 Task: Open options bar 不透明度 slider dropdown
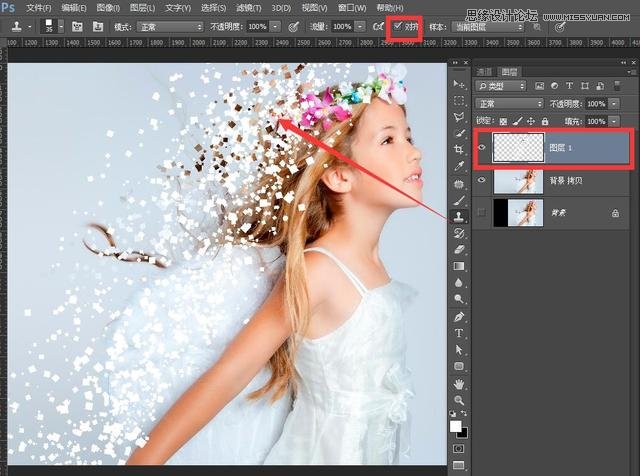(276, 27)
